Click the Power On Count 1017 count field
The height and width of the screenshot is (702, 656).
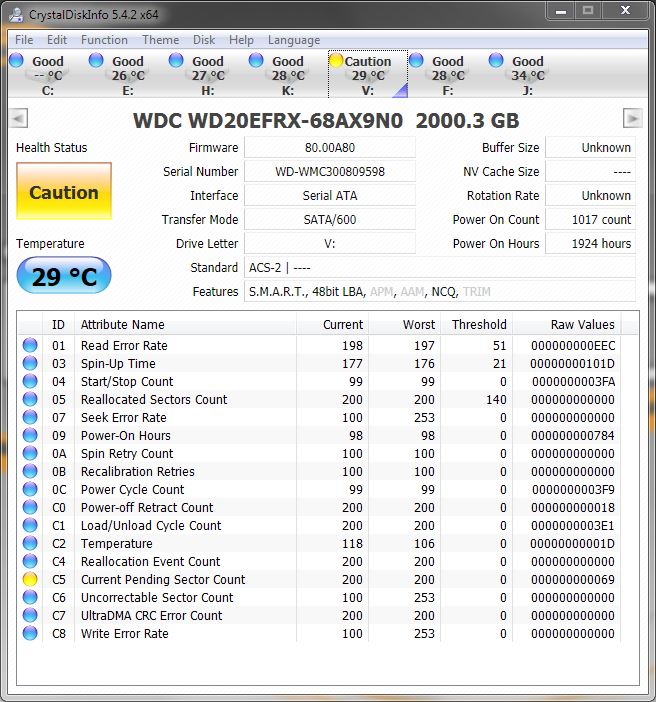click(x=590, y=219)
